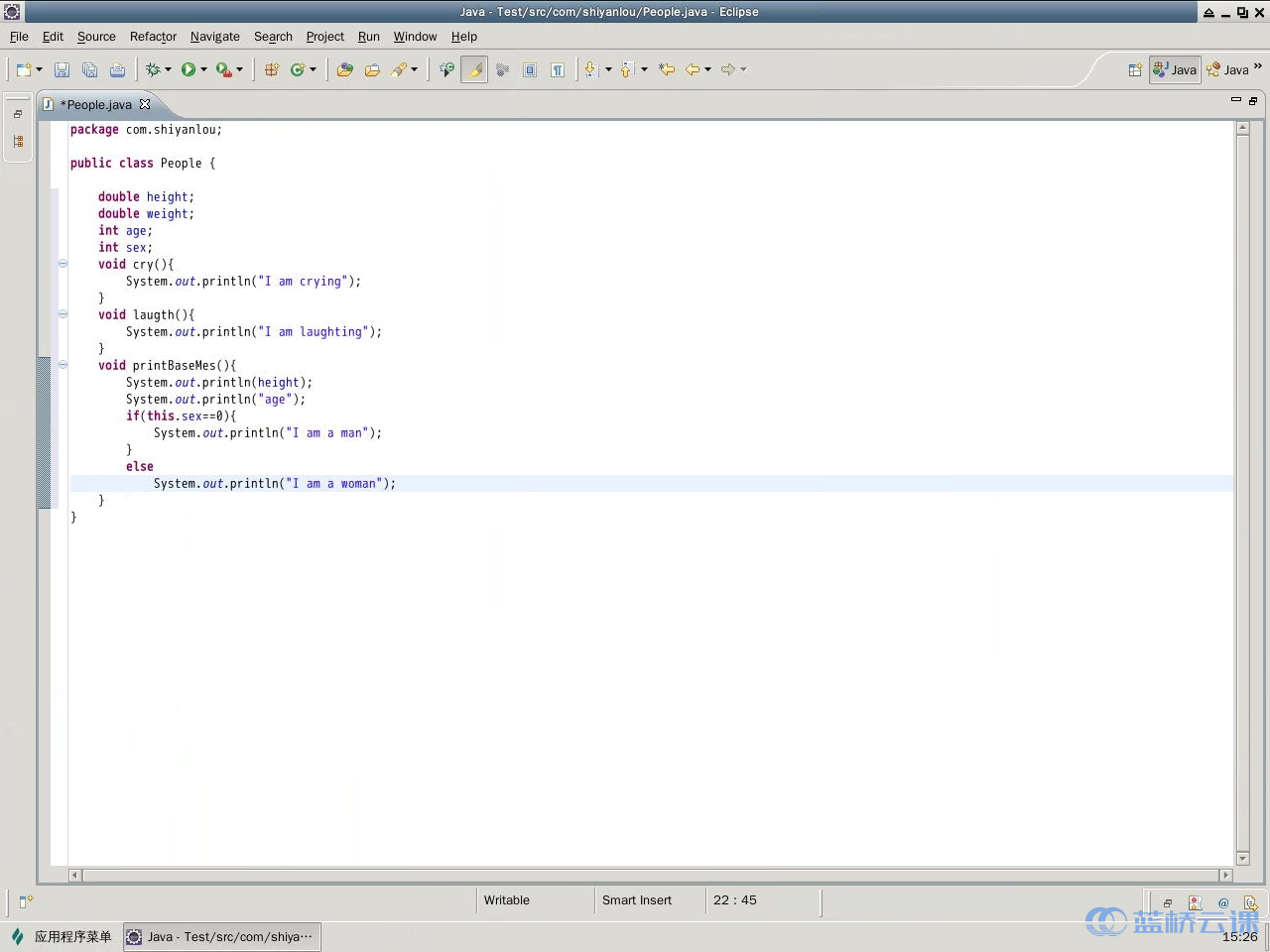This screenshot has height=952, width=1270.
Task: Switch to the second Java perspective button
Action: (1227, 69)
